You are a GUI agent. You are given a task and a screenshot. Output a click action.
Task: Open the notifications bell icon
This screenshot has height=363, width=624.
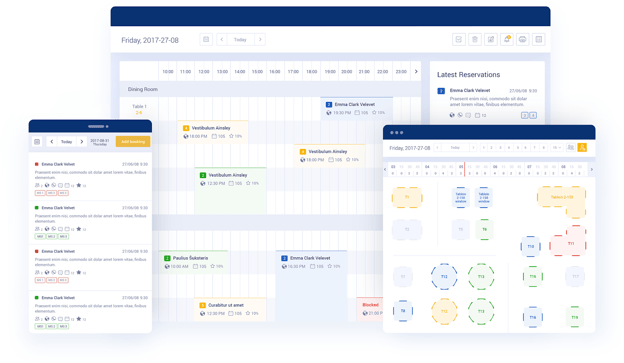pos(507,39)
